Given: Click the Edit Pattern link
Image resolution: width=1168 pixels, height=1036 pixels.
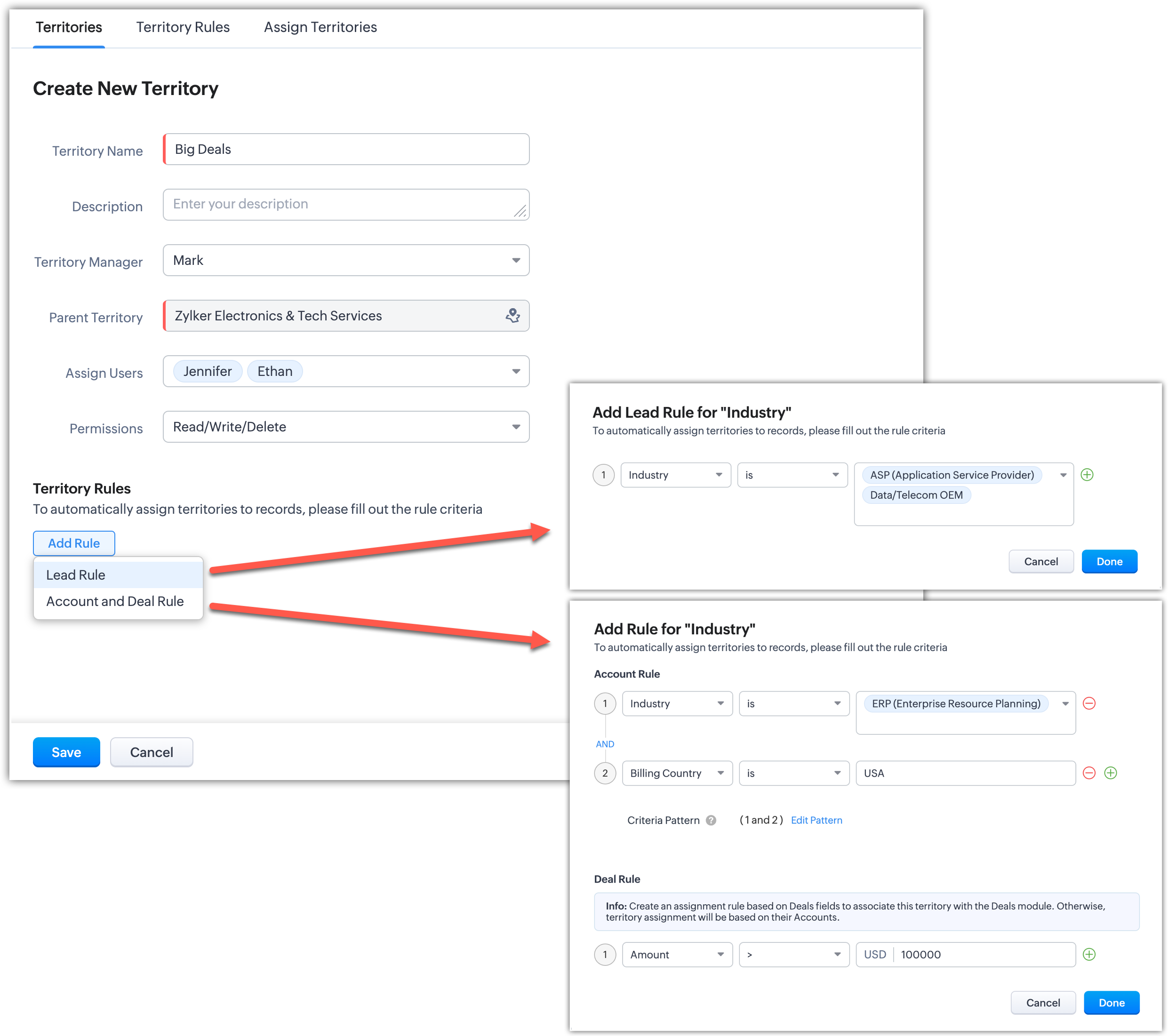Looking at the screenshot, I should tap(816, 820).
